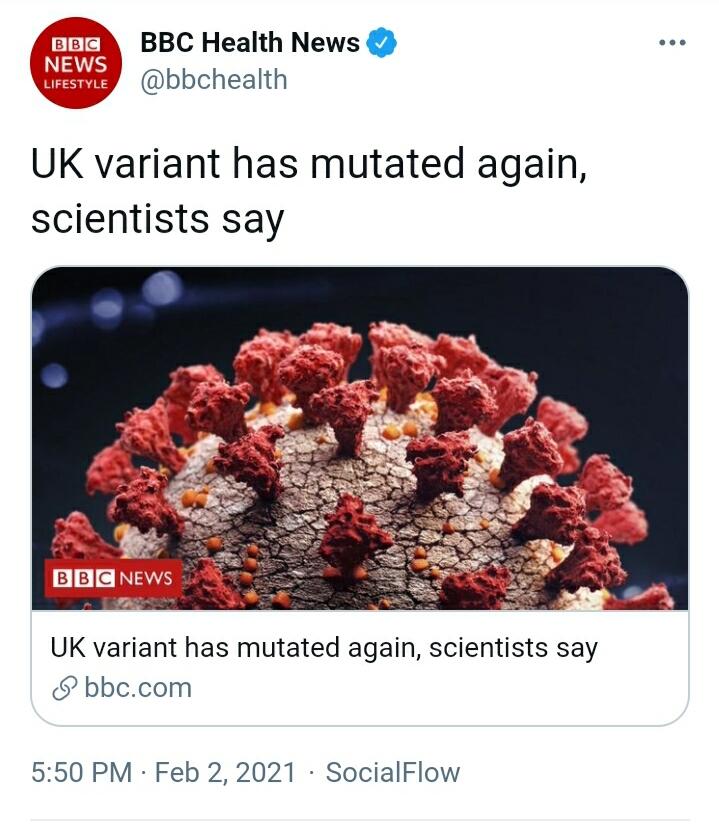Open the SocialFlow source label
Screen dimensions: 719x830
point(392,772)
